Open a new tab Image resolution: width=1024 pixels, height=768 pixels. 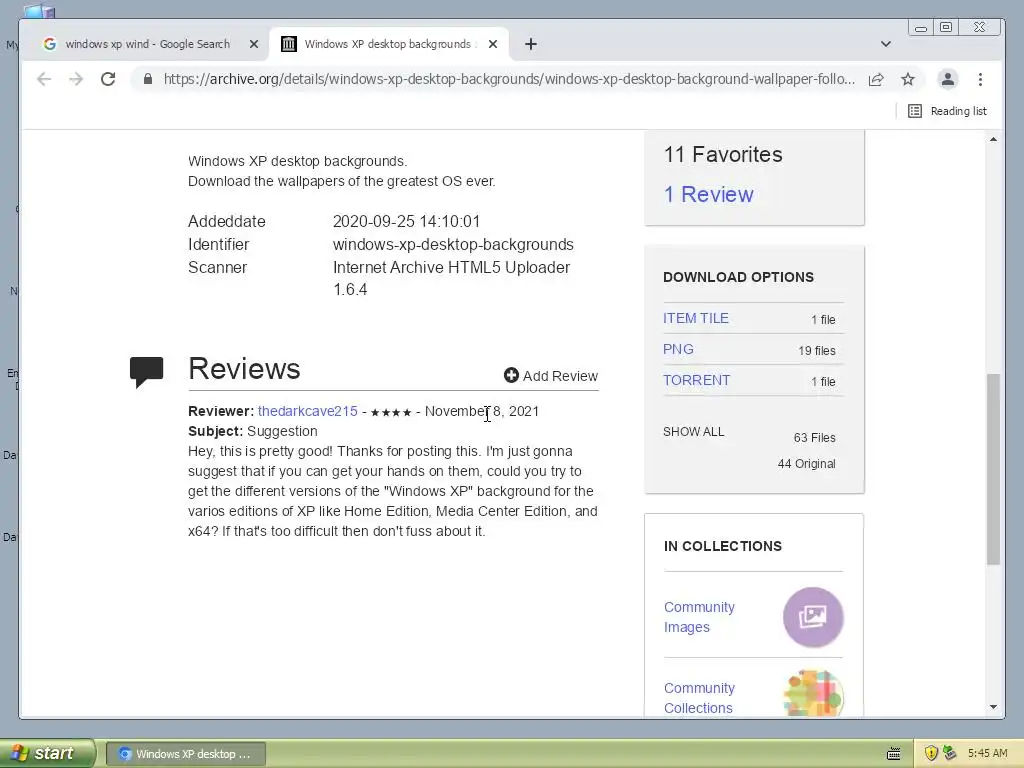[531, 44]
